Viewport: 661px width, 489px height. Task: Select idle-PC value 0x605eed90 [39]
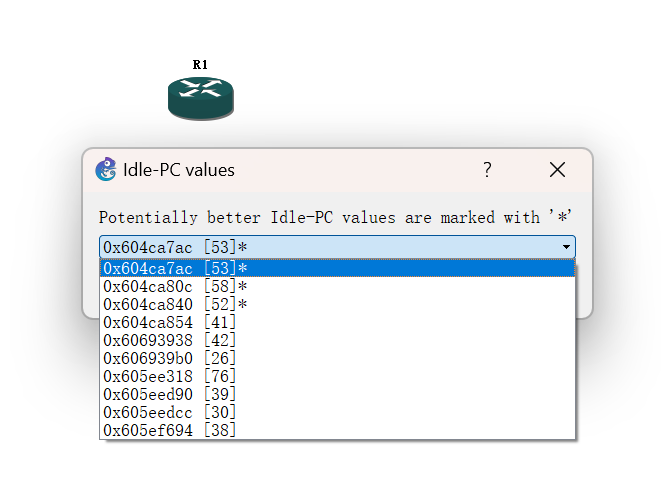point(337,395)
